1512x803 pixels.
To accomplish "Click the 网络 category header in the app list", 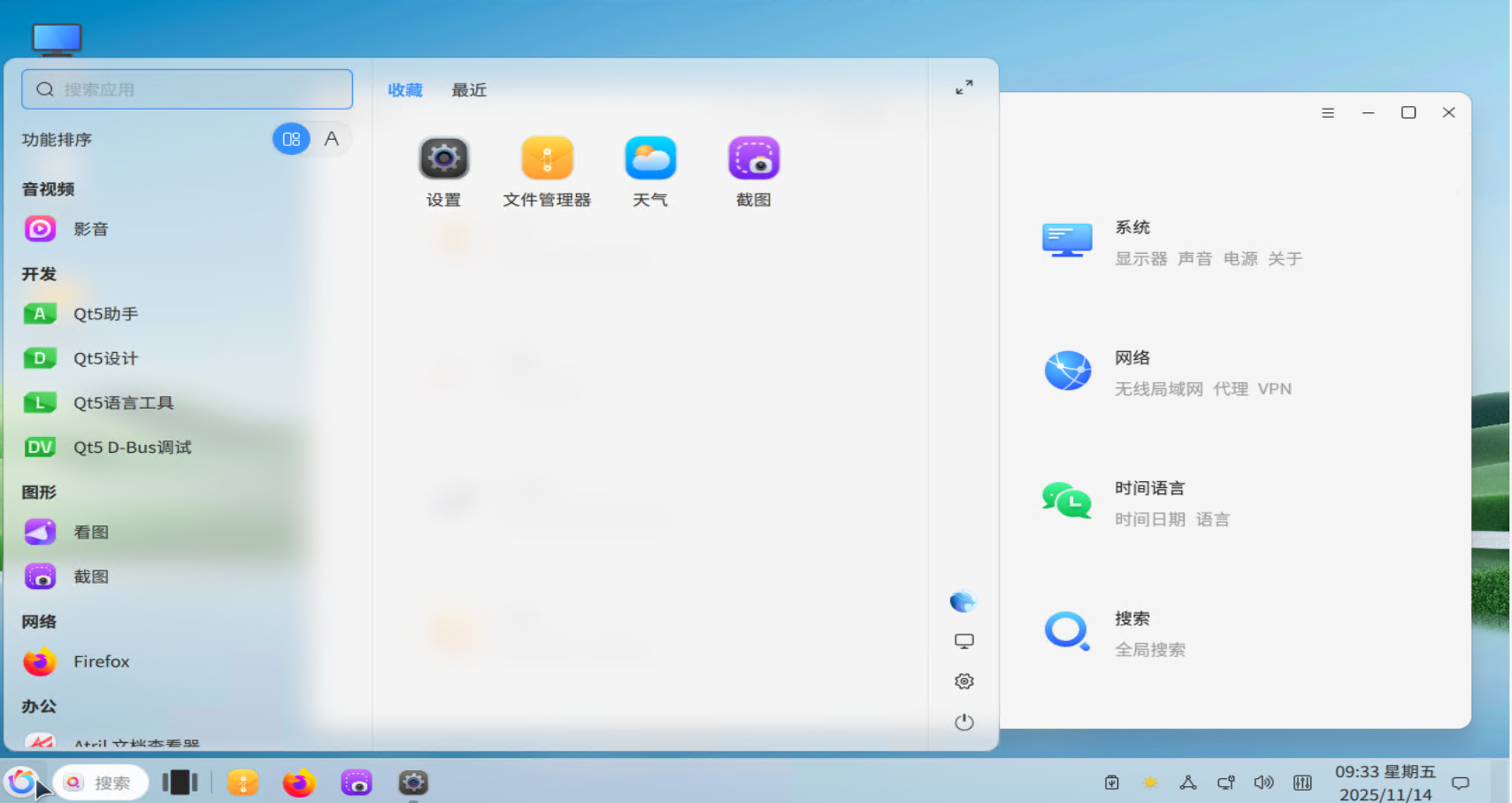I will 39,622.
